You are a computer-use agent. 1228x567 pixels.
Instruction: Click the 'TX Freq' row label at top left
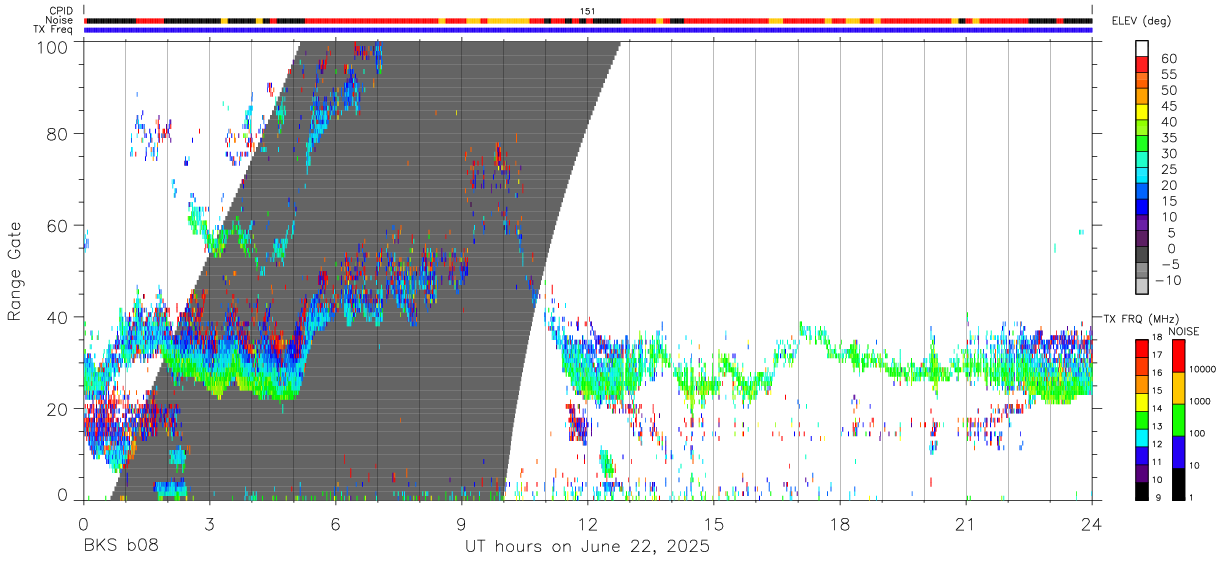55,30
